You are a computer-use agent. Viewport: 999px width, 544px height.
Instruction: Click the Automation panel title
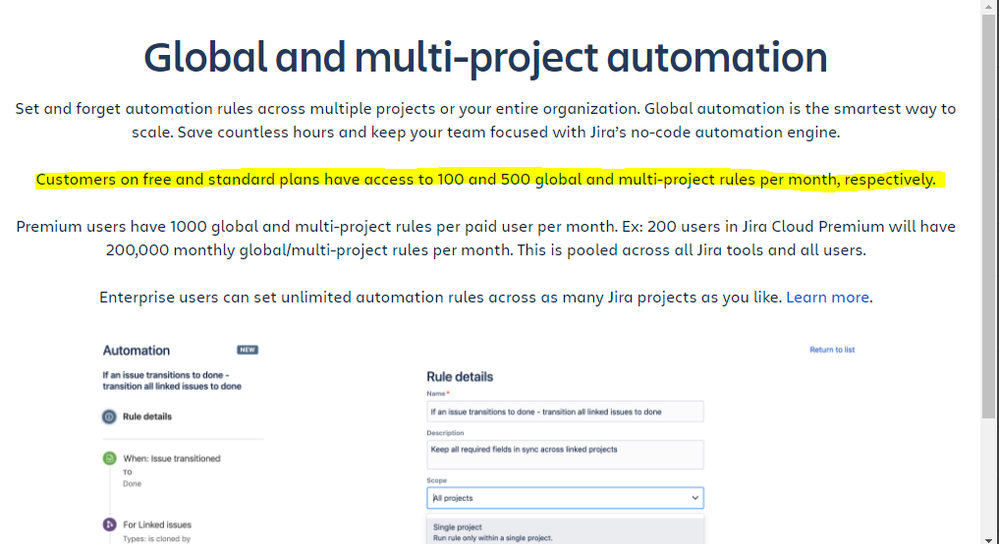pyautogui.click(x=136, y=350)
